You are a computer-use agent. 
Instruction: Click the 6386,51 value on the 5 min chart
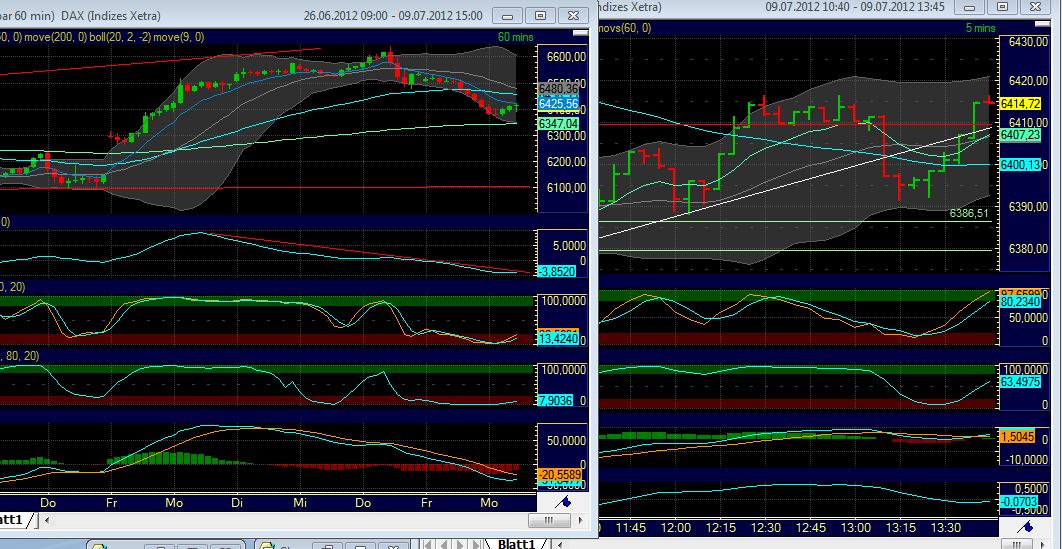click(969, 213)
